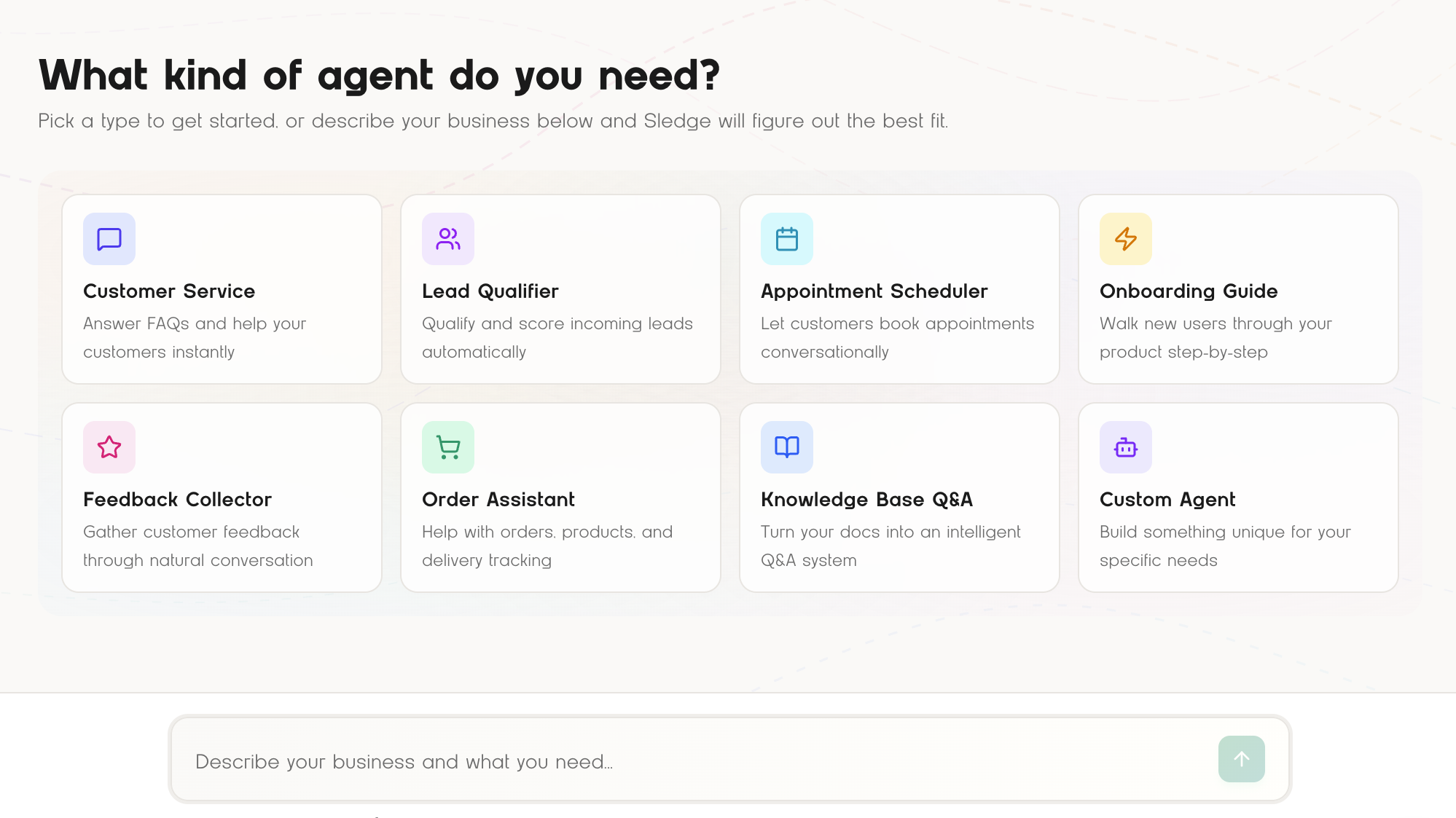Viewport: 1456px width, 818px height.
Task: Pick the Appointment Scheduler title
Action: coord(874,291)
